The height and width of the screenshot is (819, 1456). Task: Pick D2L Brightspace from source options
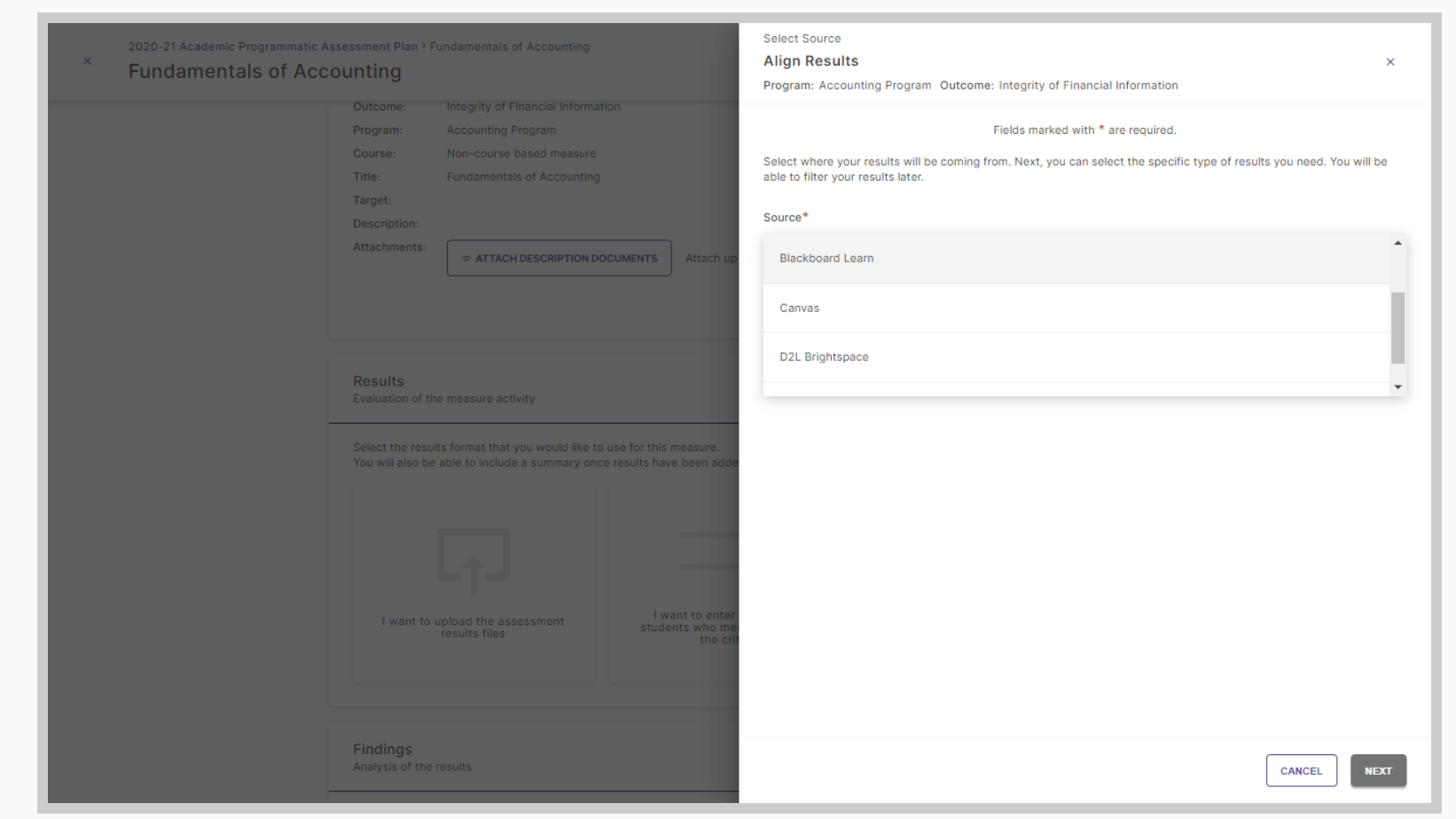[1076, 357]
